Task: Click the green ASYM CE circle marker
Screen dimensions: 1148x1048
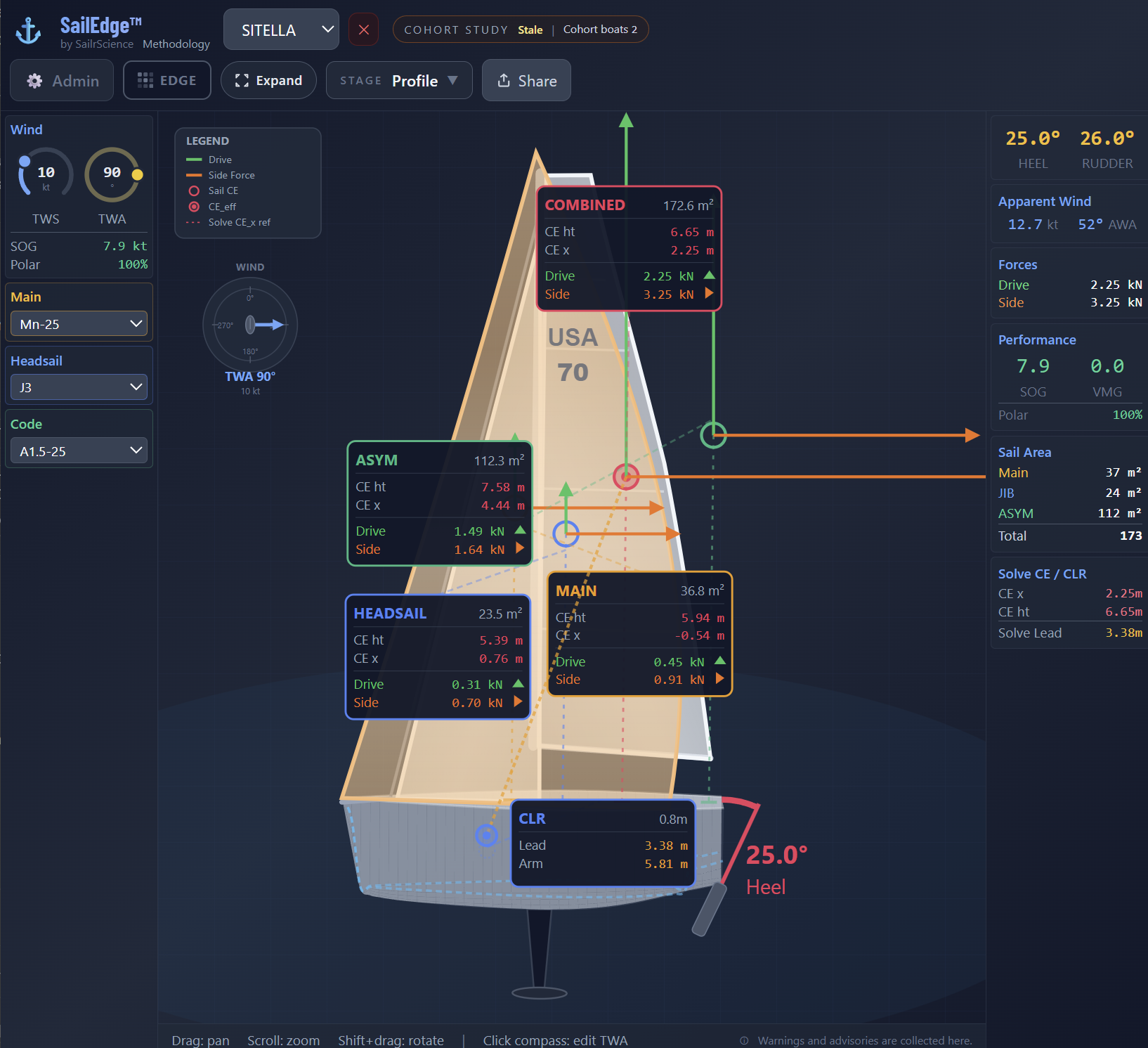Action: (713, 435)
